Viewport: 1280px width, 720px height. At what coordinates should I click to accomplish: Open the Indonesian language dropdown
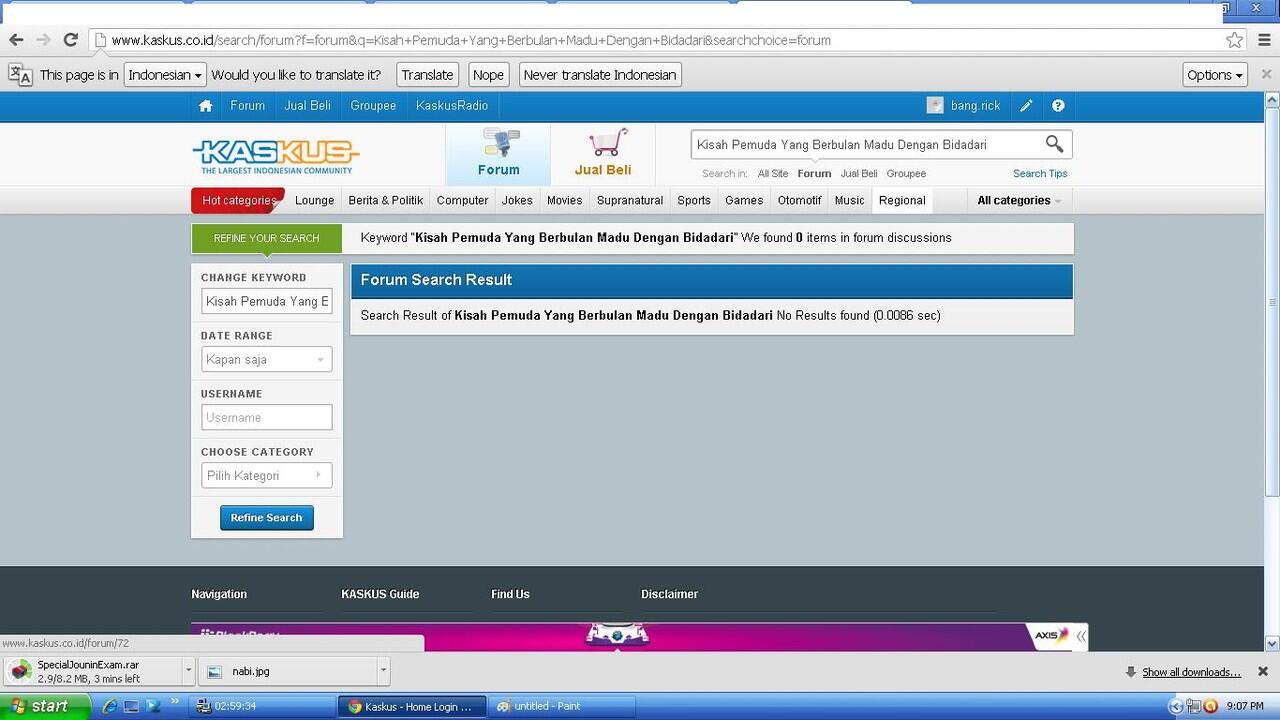pos(165,75)
